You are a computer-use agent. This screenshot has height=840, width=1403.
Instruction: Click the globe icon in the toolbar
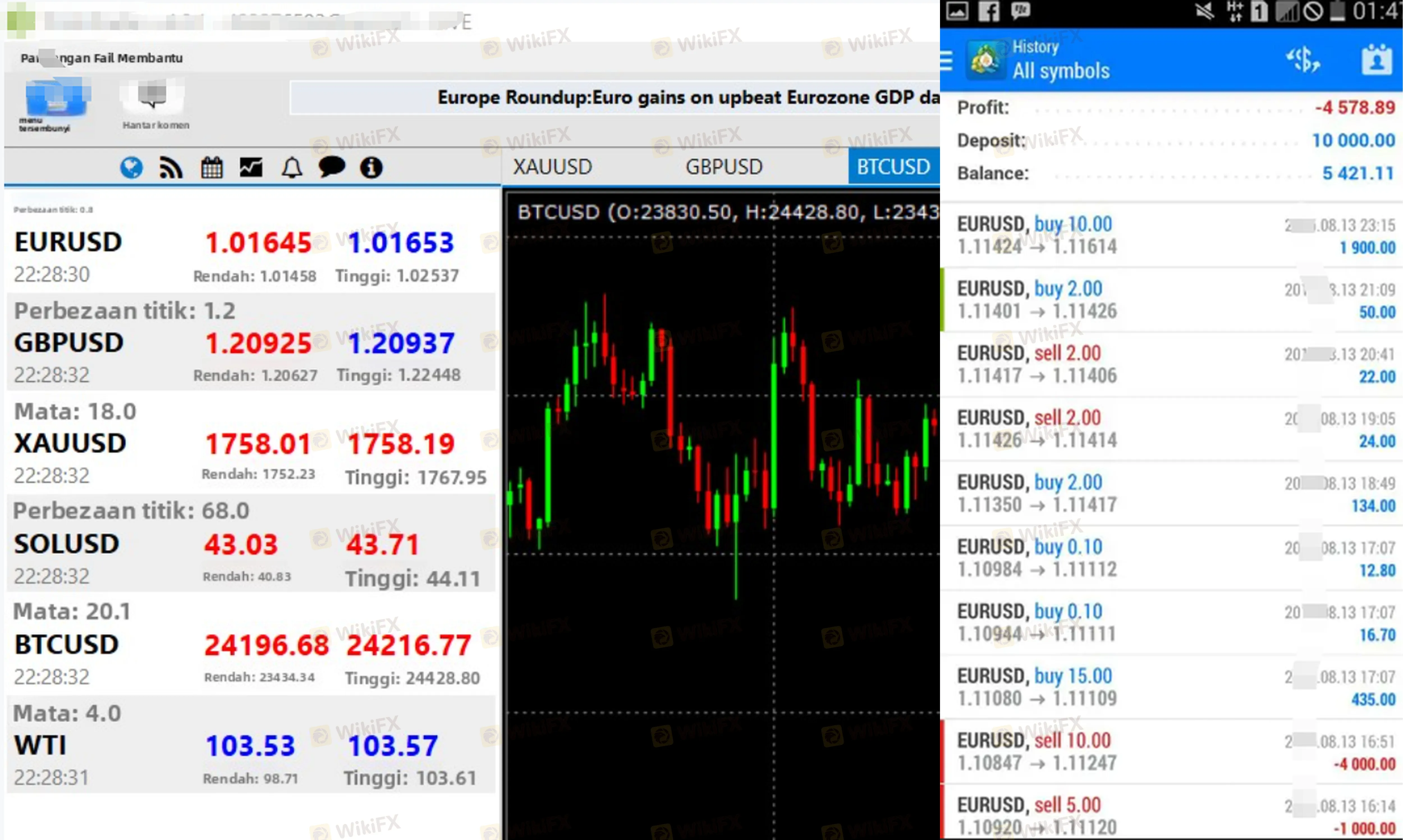(x=131, y=167)
